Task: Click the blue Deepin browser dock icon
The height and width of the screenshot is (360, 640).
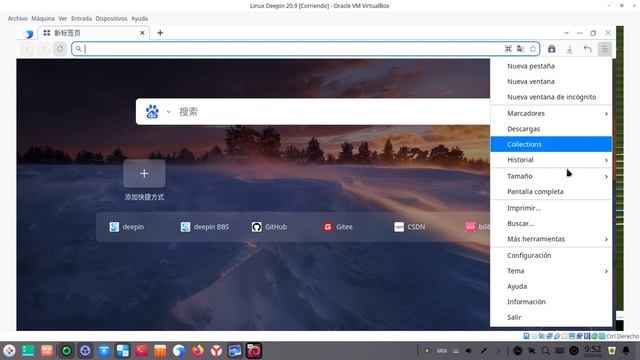Action: coord(179,351)
